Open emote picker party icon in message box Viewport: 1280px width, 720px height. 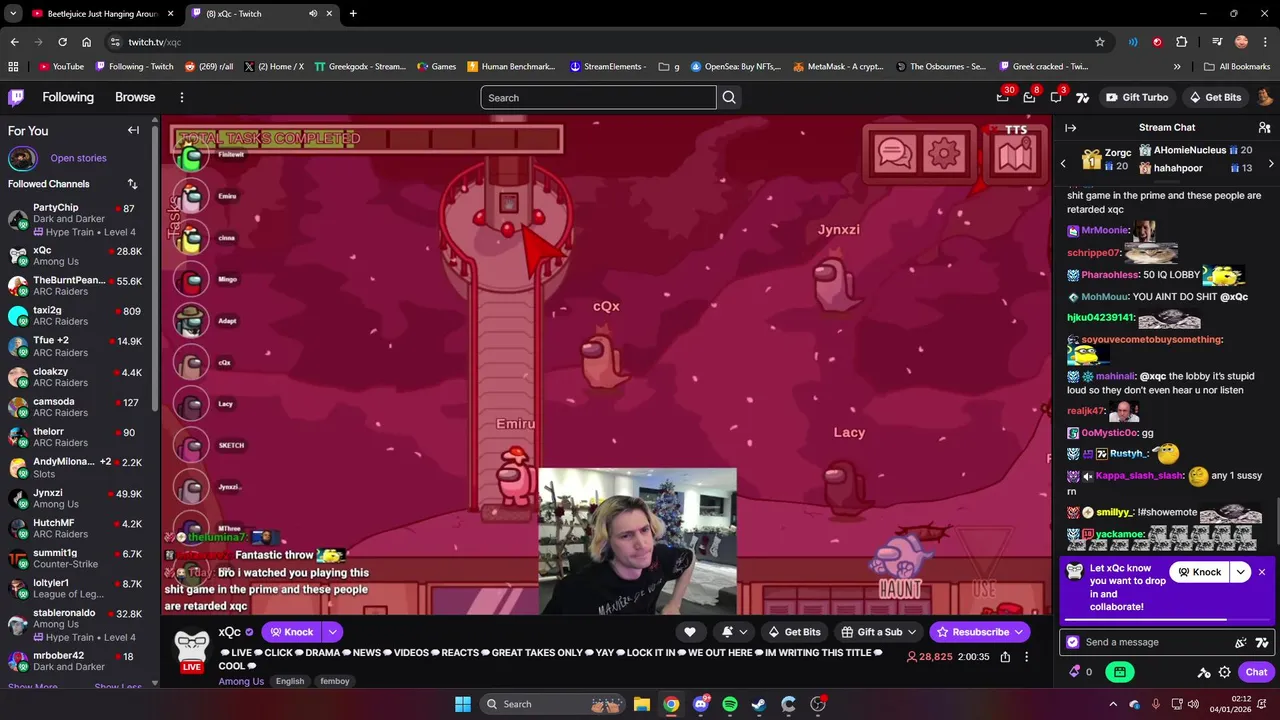point(1241,643)
